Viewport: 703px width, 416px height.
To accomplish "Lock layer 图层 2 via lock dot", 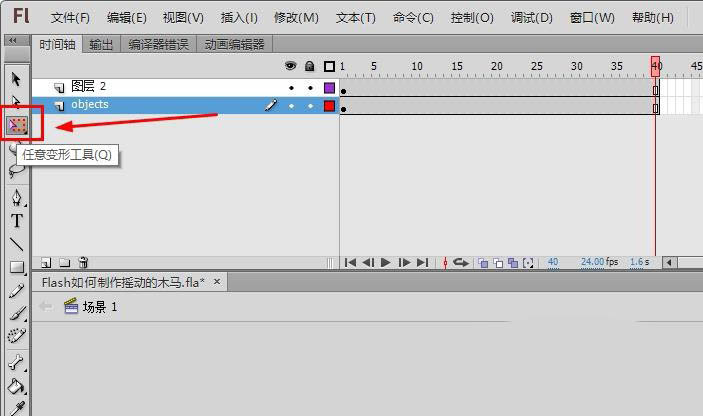I will tap(310, 88).
